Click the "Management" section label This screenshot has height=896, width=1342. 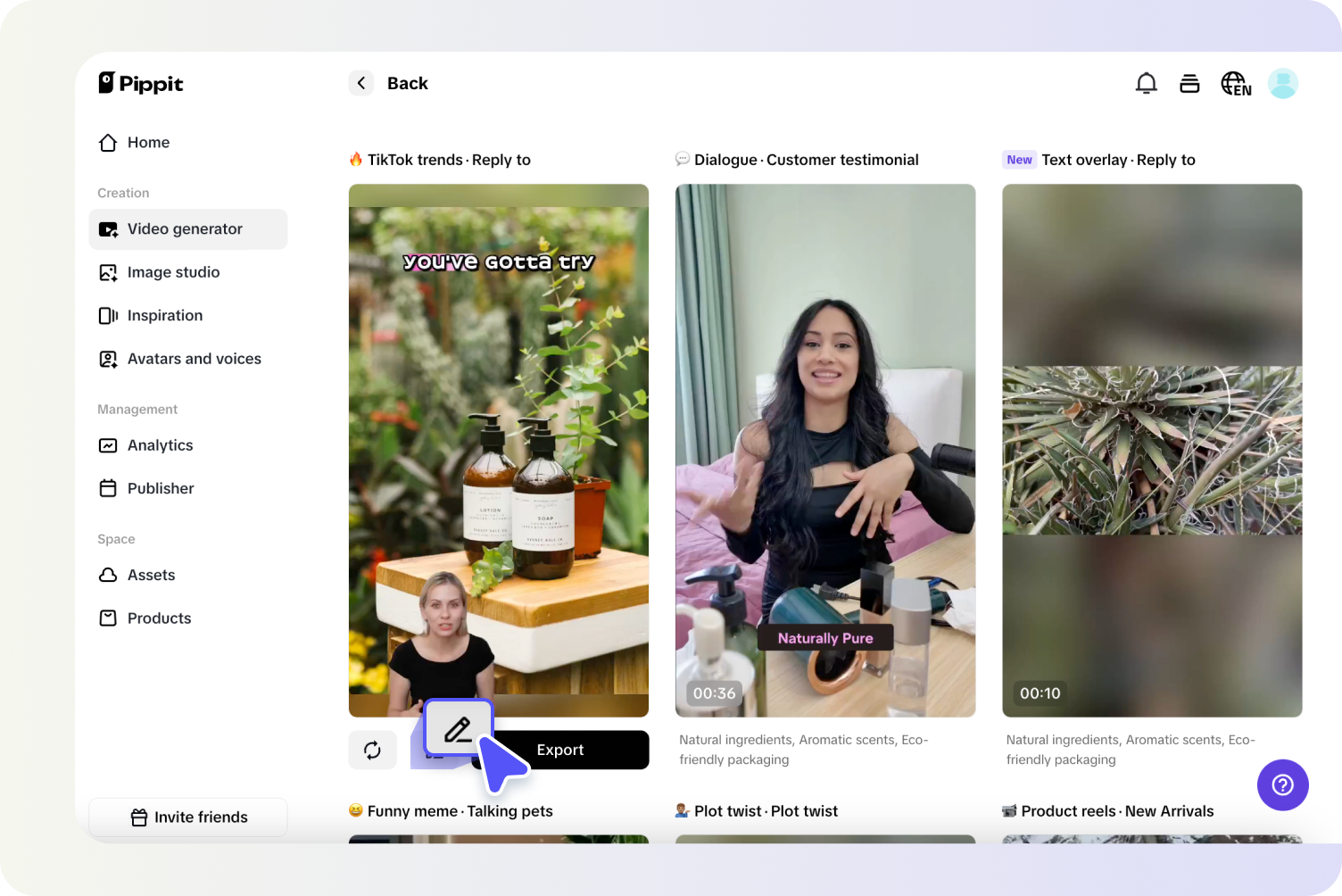pyautogui.click(x=137, y=410)
